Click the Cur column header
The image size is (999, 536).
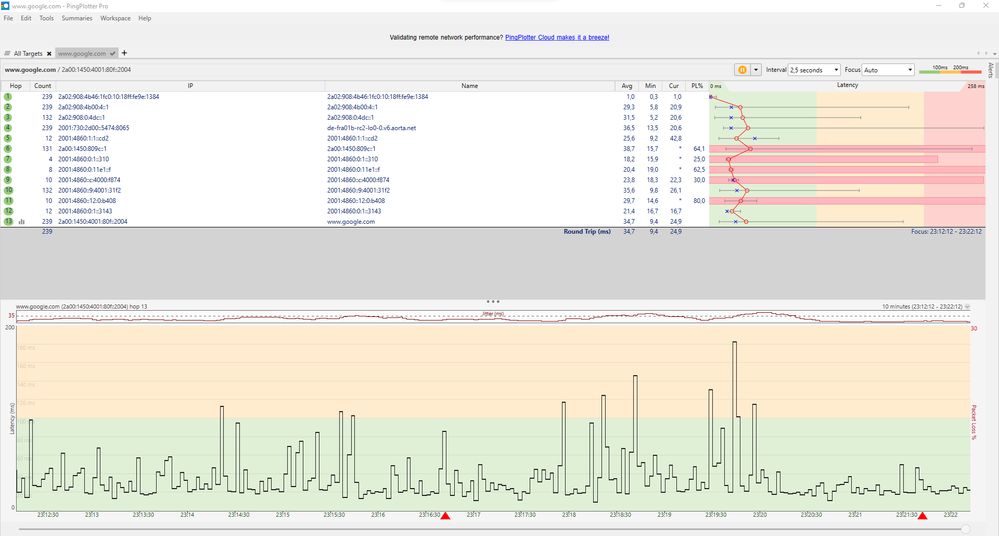pyautogui.click(x=673, y=86)
